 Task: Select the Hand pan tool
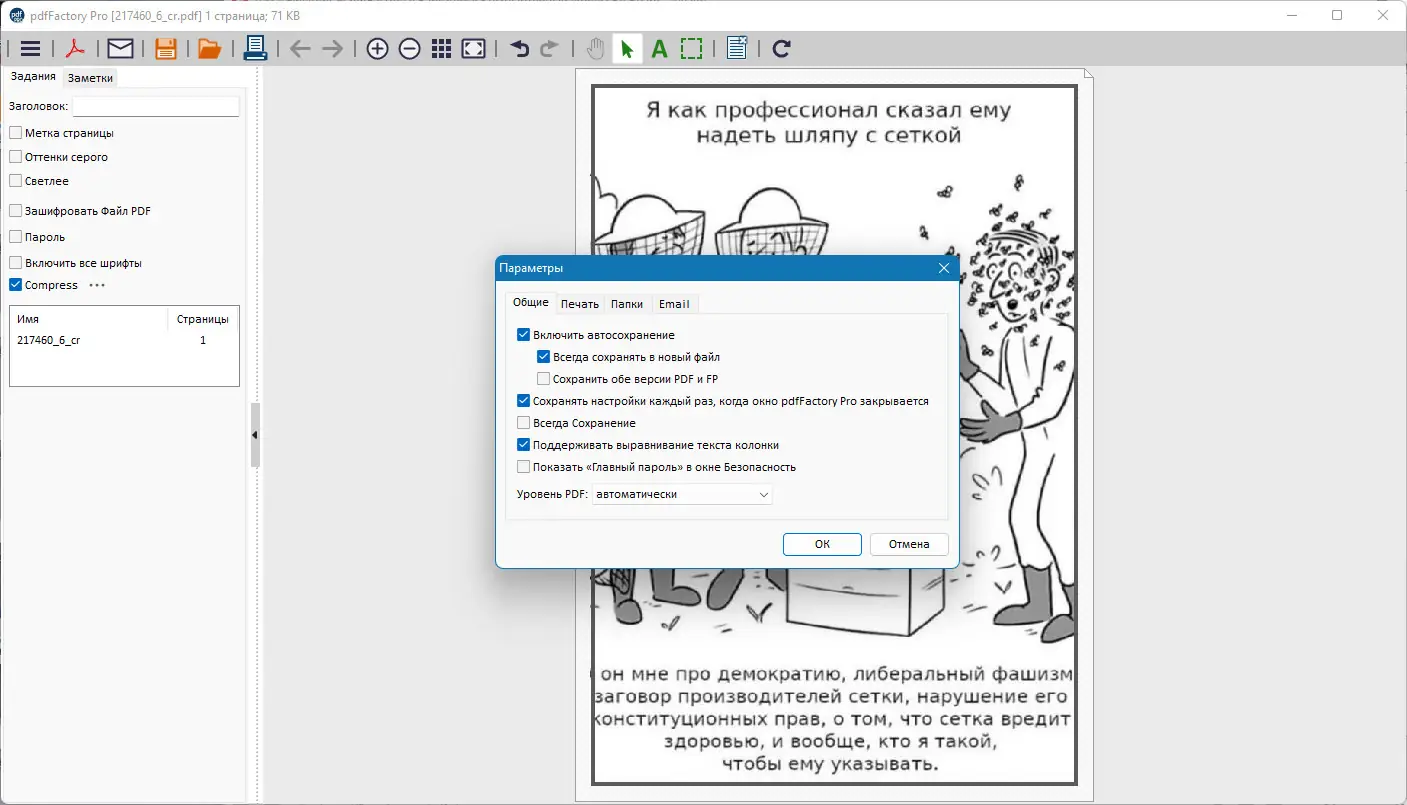595,49
